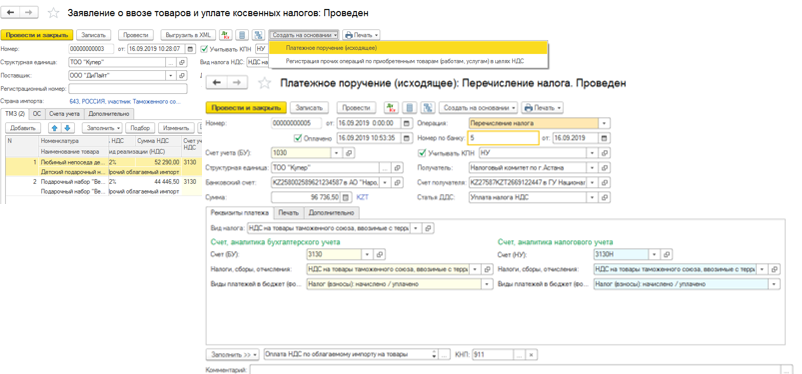
Task: Open calendar for Заявление date 16.09.2019 10:28:07
Action: 190,49
